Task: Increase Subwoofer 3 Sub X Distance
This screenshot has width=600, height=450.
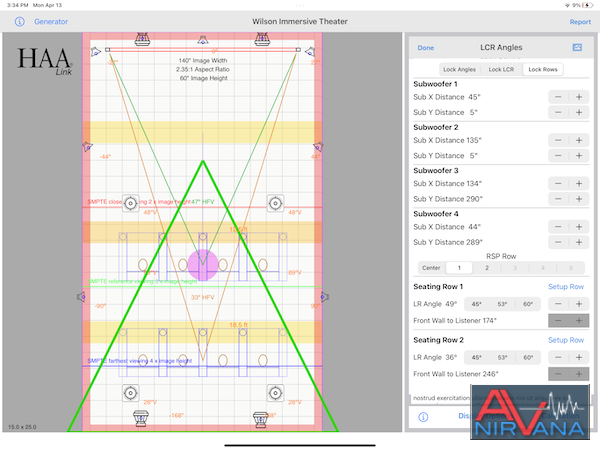Action: click(x=579, y=184)
